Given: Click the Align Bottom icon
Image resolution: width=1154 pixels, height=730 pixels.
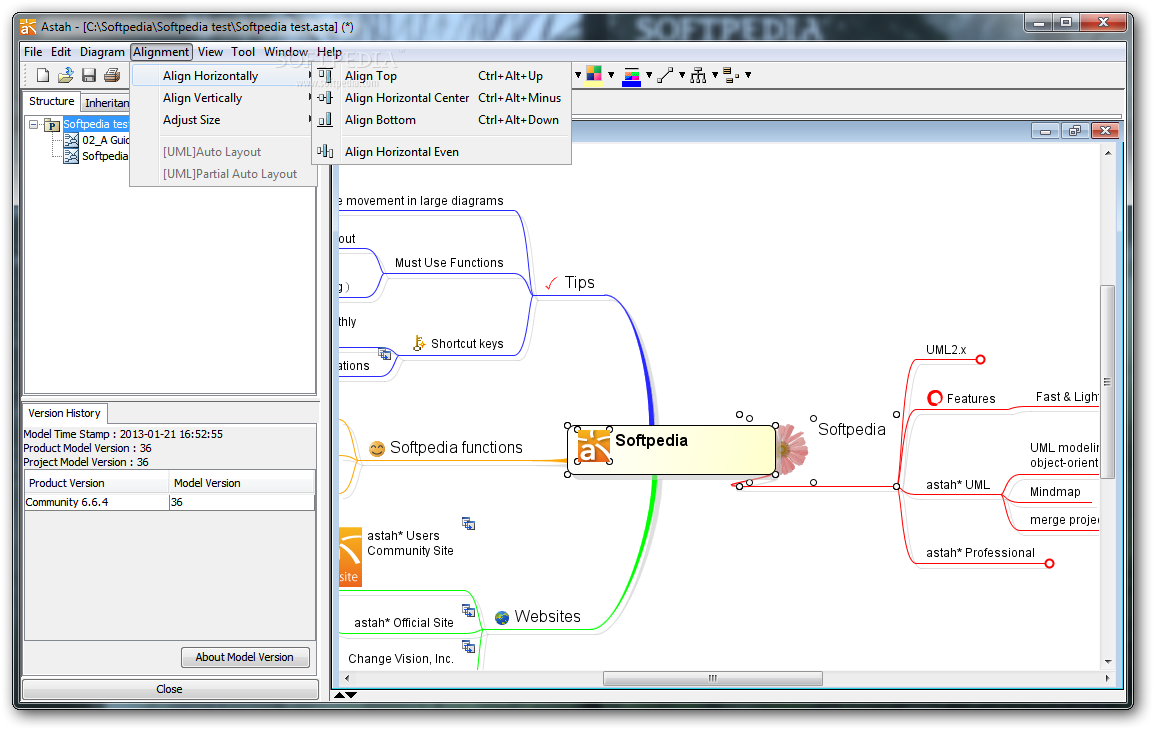Looking at the screenshot, I should 325,120.
